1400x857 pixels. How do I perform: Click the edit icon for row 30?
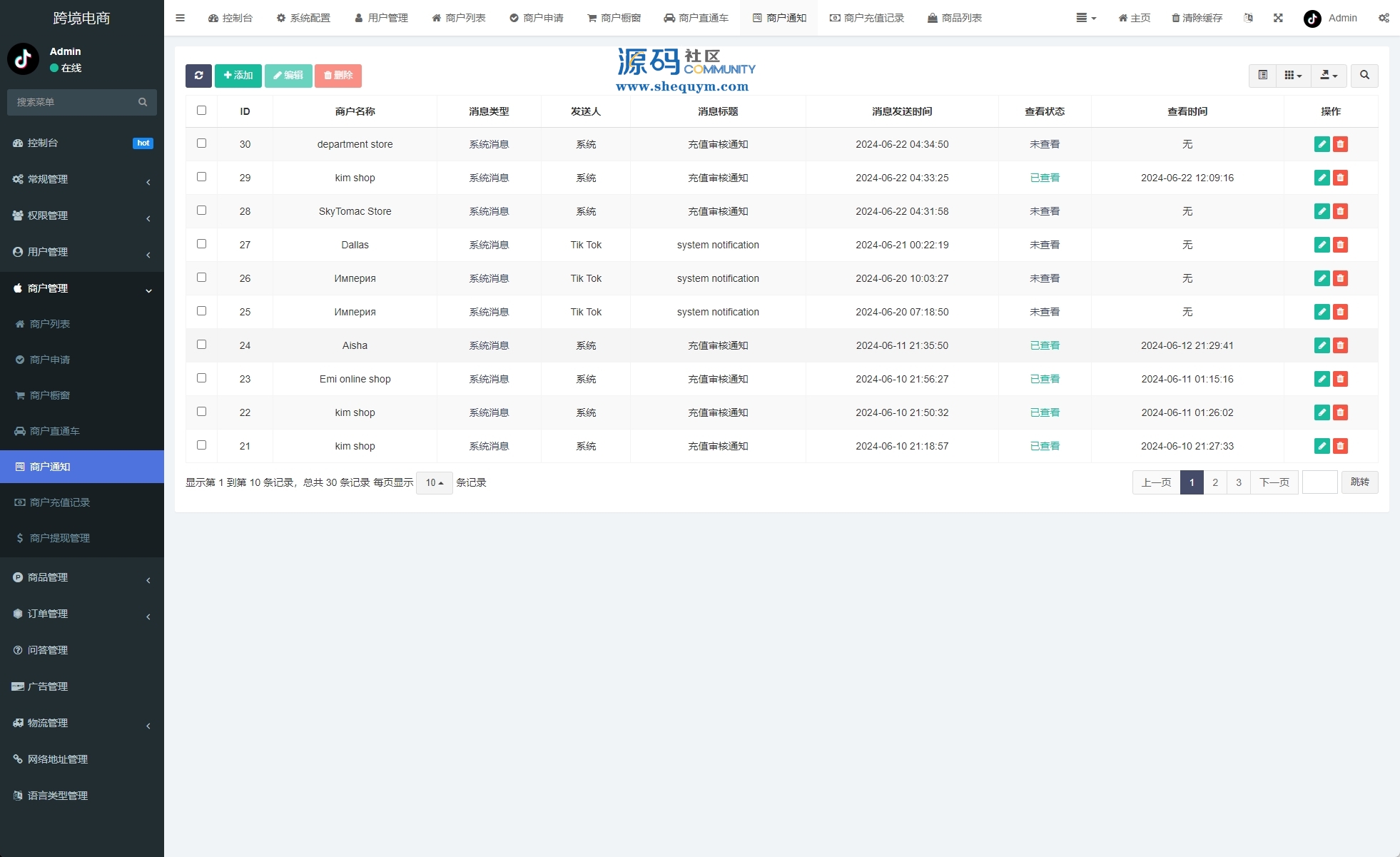coord(1322,144)
